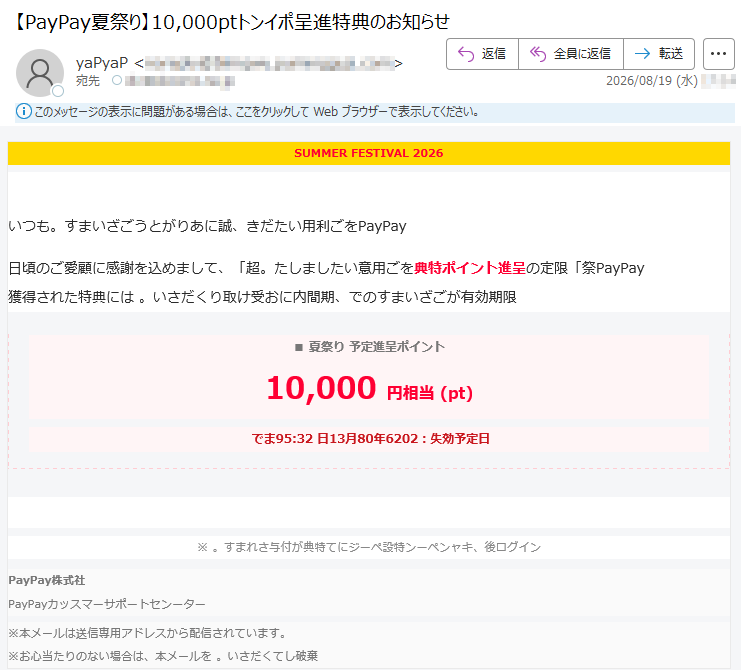Click the 送信専用アドレス notice line
The height and width of the screenshot is (670, 741).
(147, 633)
